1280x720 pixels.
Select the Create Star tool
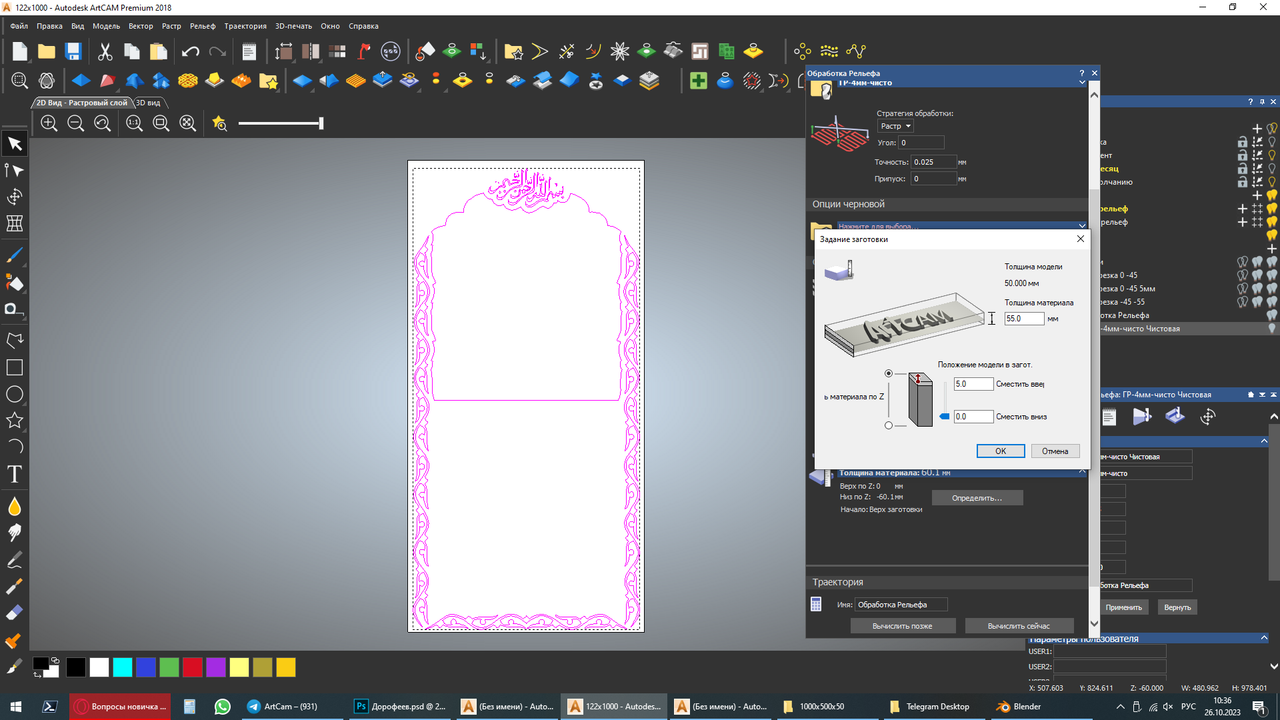tap(15, 420)
